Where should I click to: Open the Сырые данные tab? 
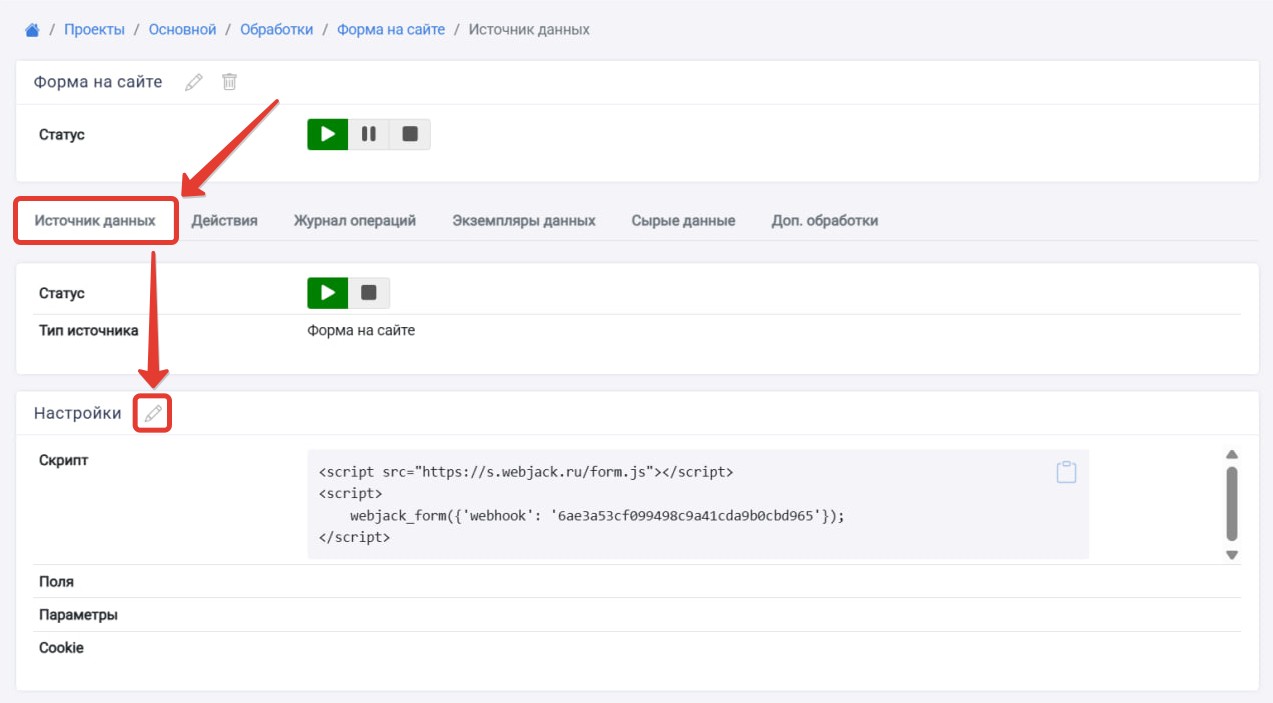pos(683,221)
